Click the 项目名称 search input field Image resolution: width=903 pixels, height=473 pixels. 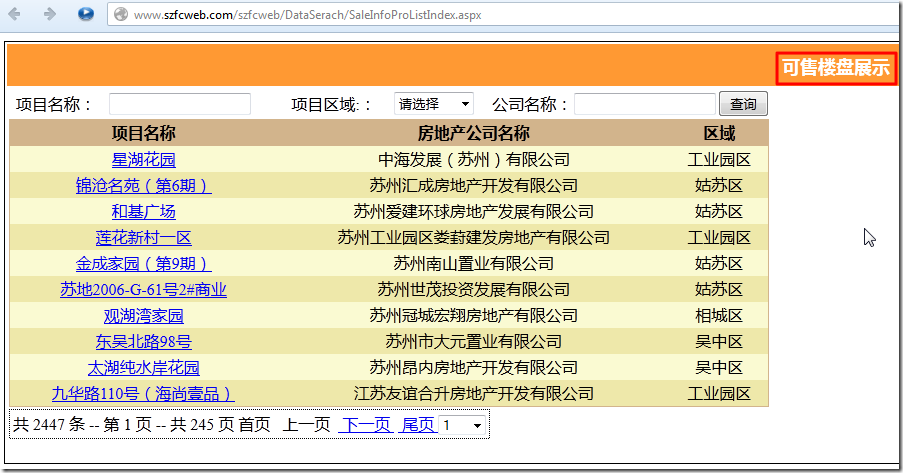pyautogui.click(x=180, y=104)
